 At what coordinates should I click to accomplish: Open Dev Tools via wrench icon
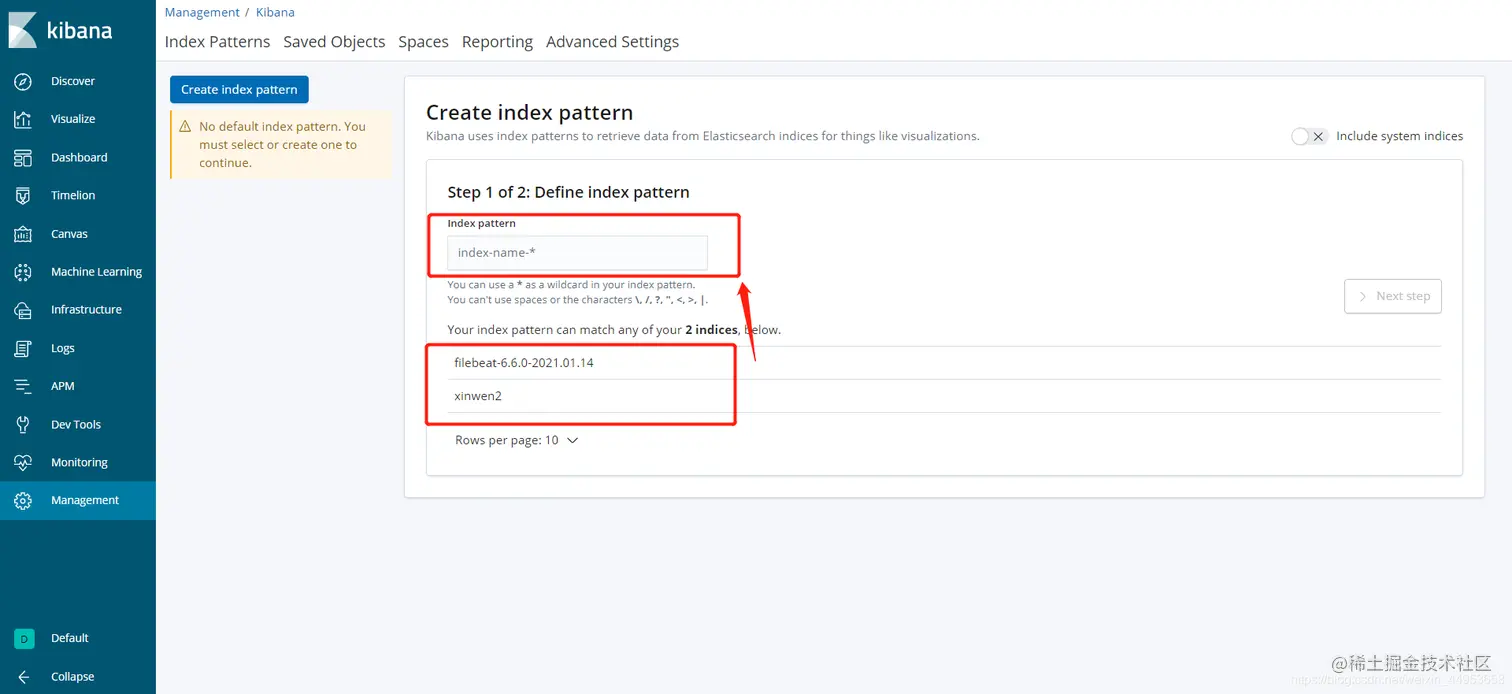[23, 425]
